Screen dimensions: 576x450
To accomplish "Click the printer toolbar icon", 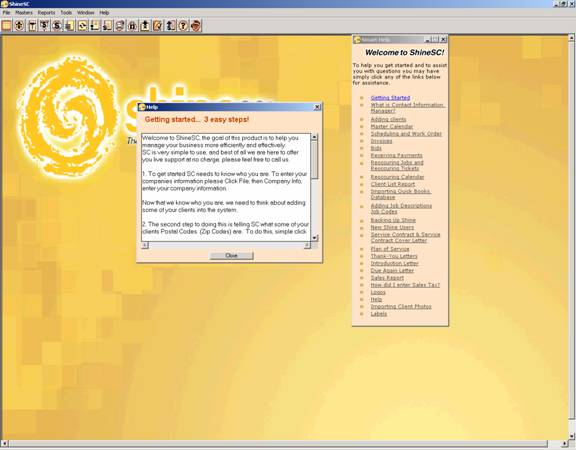I will 120,26.
